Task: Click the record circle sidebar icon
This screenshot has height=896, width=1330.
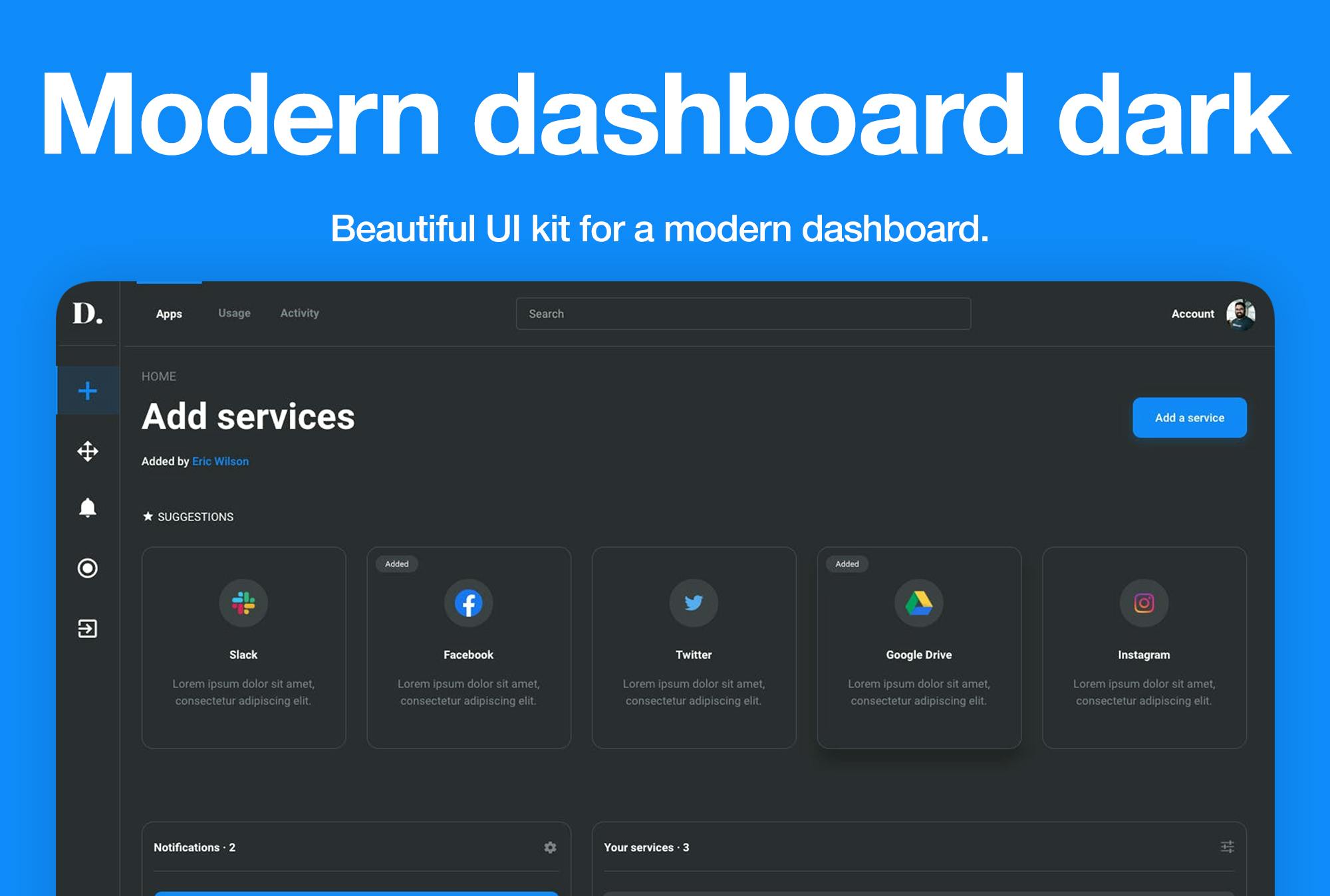Action: coord(88,568)
